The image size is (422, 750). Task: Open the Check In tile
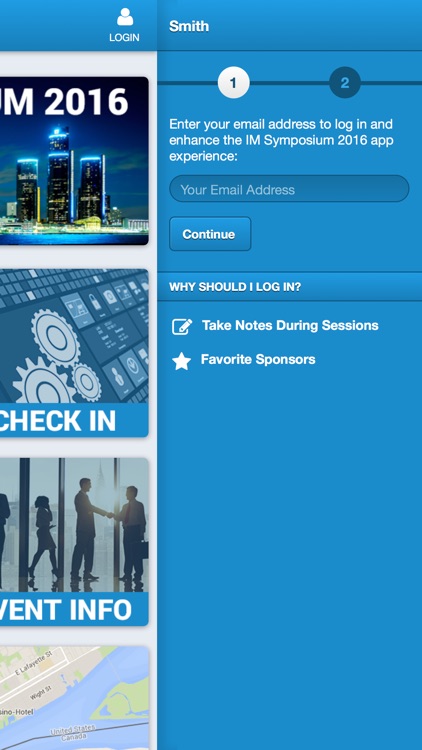click(x=74, y=353)
